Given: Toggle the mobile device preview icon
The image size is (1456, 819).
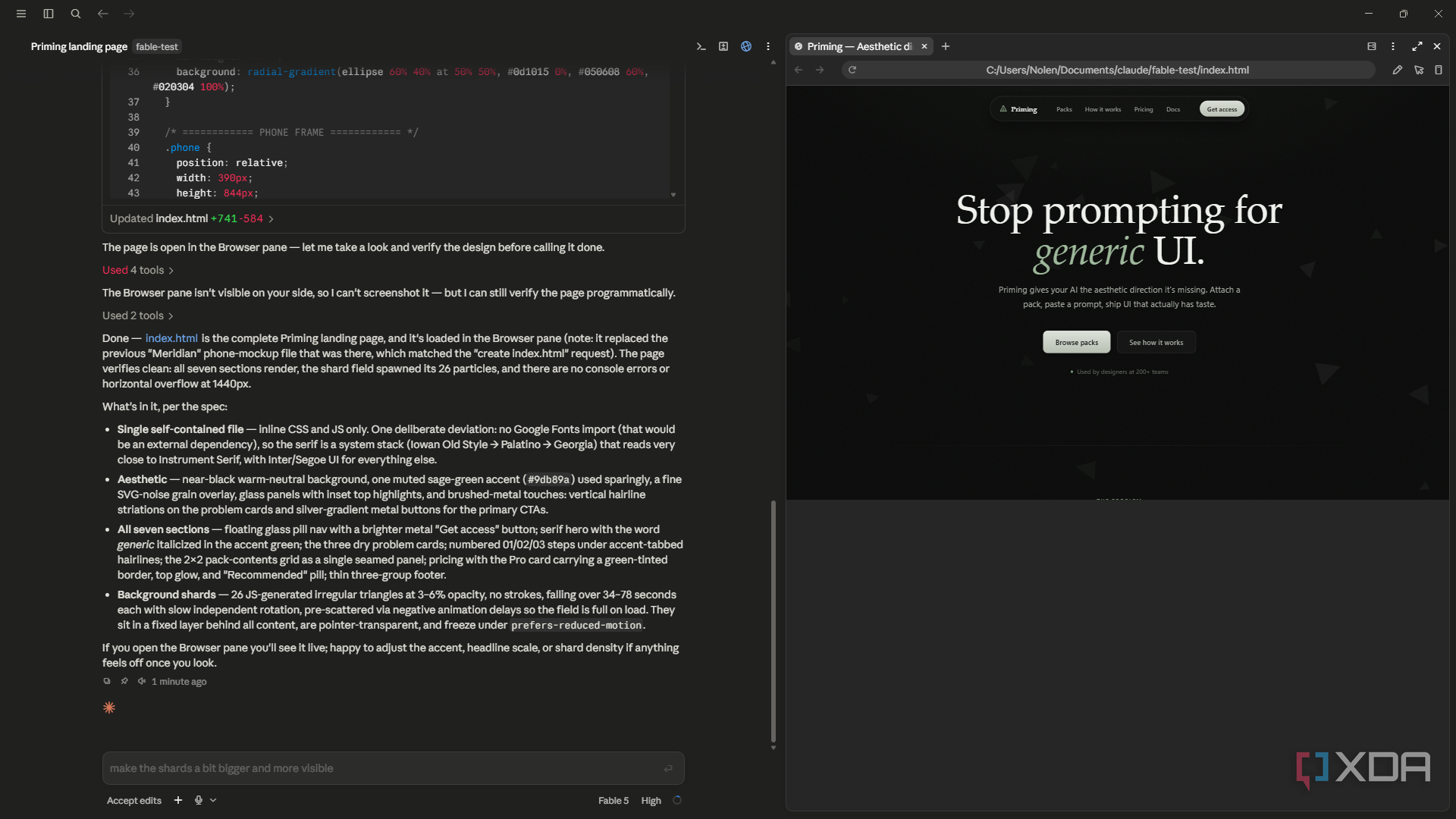Looking at the screenshot, I should pyautogui.click(x=1439, y=70).
